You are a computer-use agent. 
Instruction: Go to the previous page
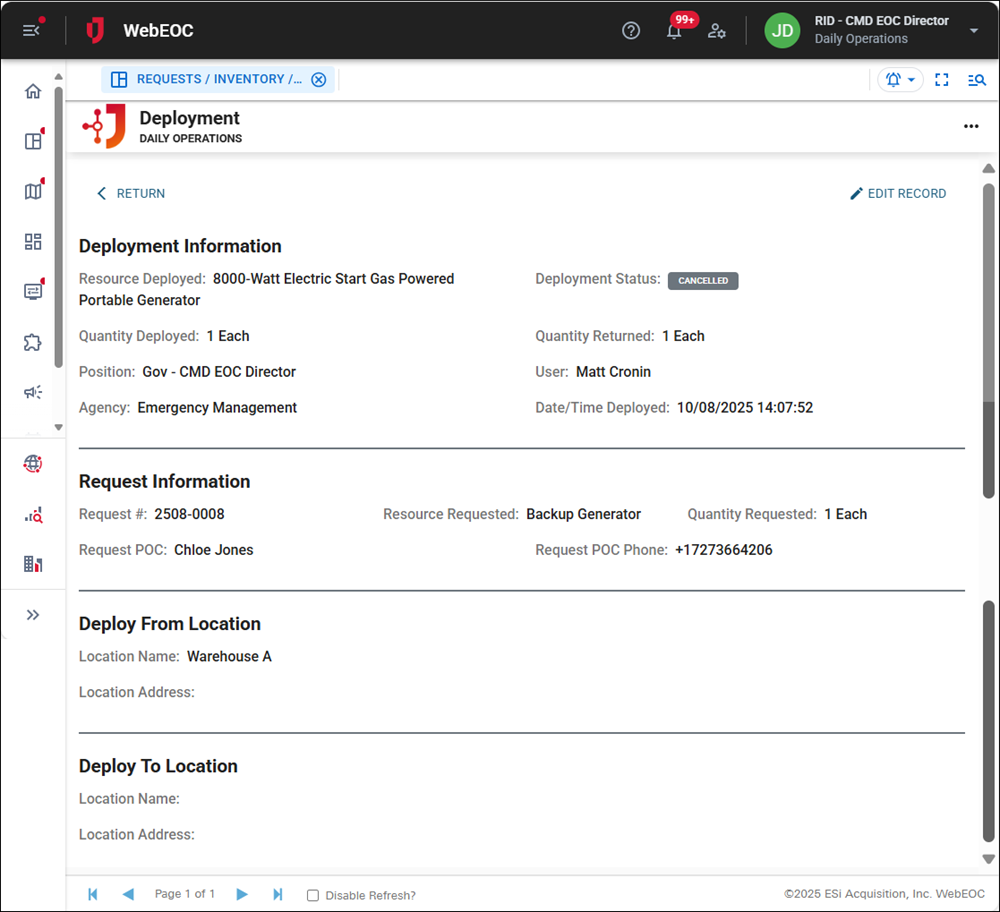click(128, 894)
